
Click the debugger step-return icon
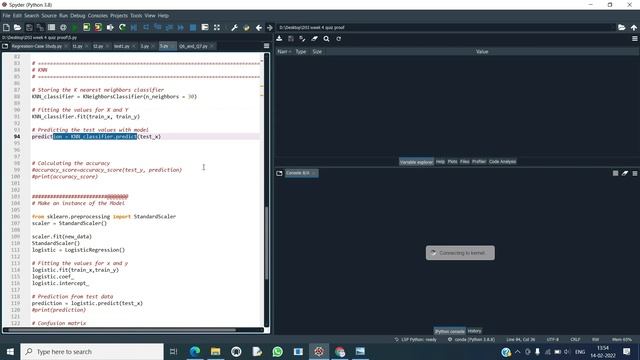point(169,27)
